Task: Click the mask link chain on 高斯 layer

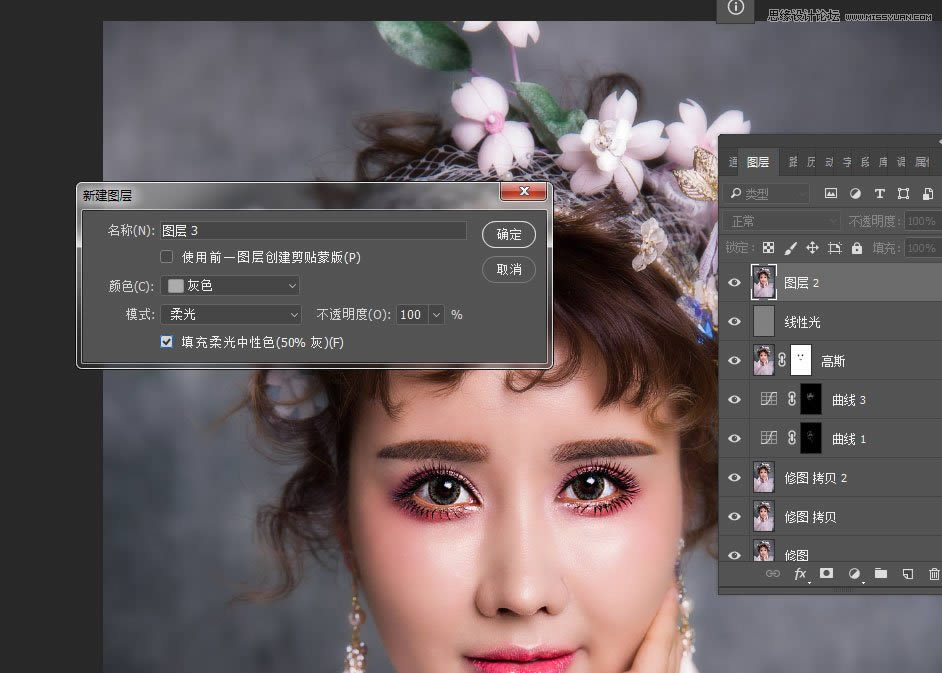Action: 782,359
